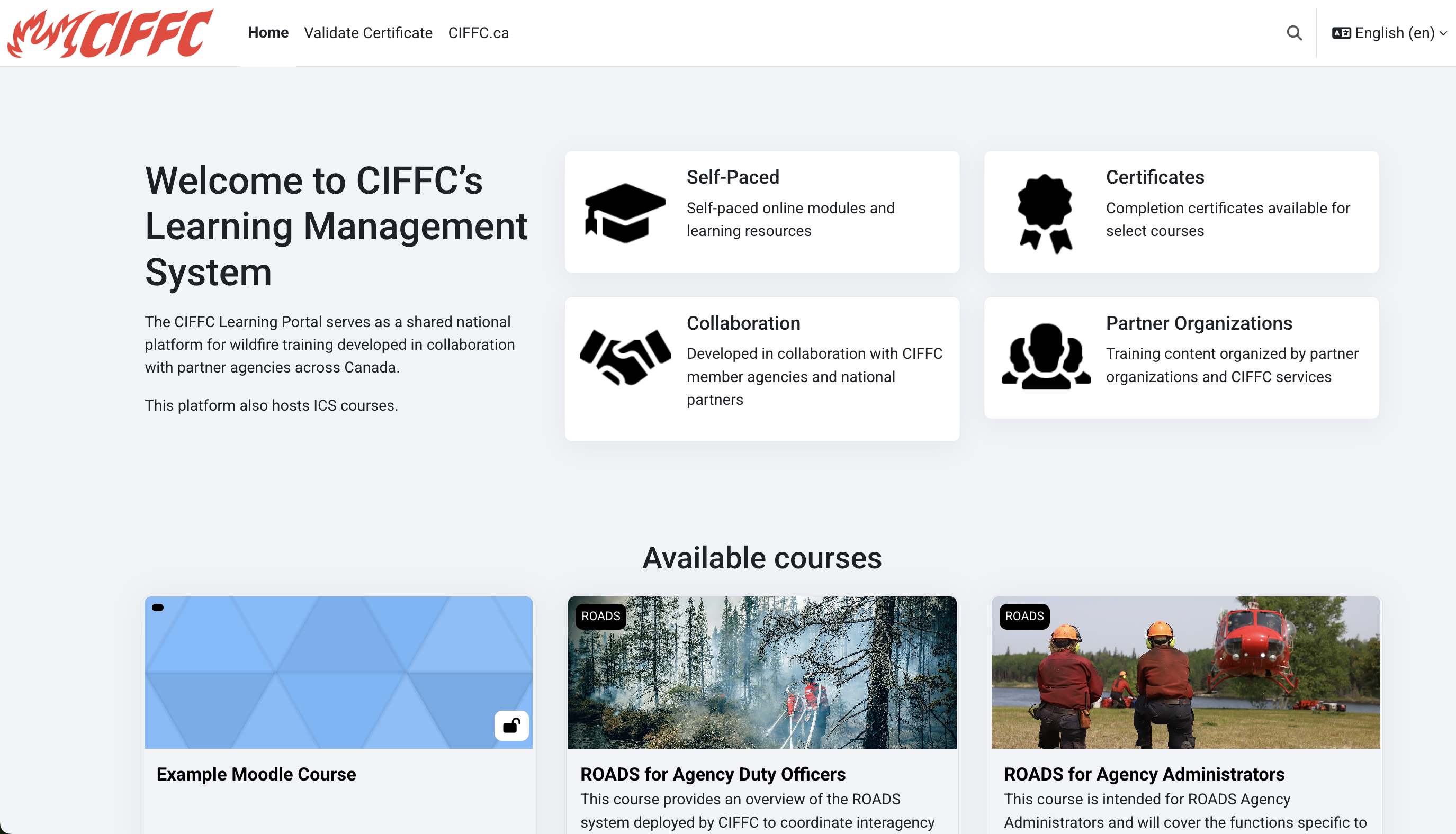Click the graduation cap Self-Paced icon
Viewport: 1456px width, 834px height.
coord(625,213)
